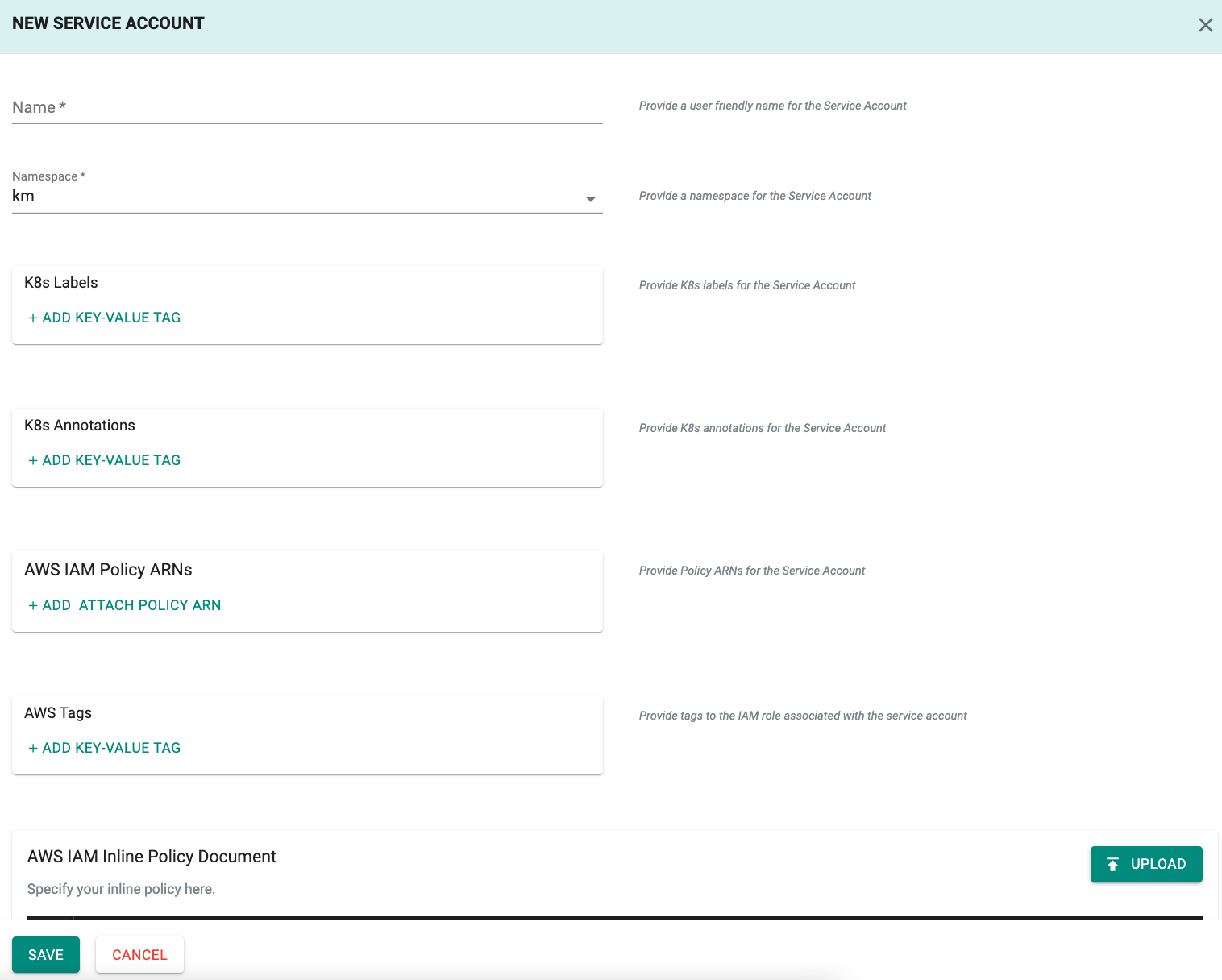Add attach policy ARN under AWS IAM
Image resolution: width=1222 pixels, height=980 pixels.
(124, 605)
